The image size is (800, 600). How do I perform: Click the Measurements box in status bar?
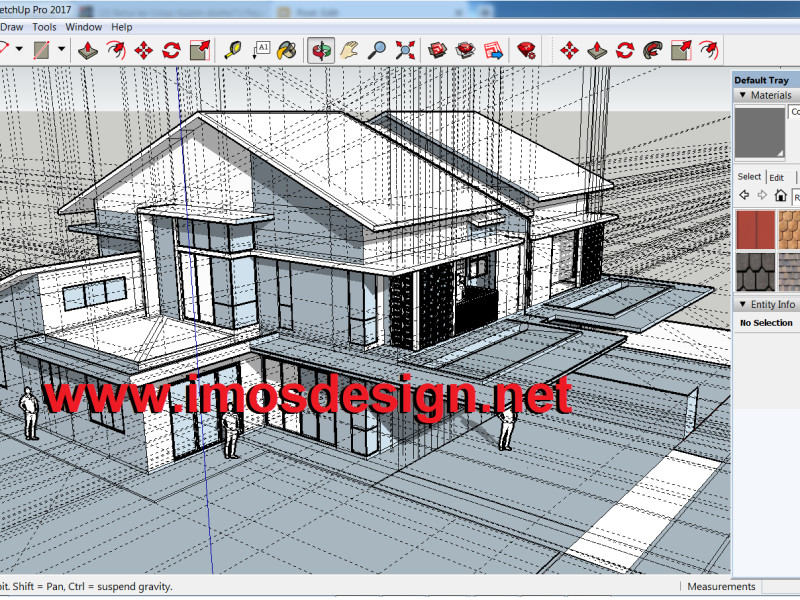(x=720, y=587)
